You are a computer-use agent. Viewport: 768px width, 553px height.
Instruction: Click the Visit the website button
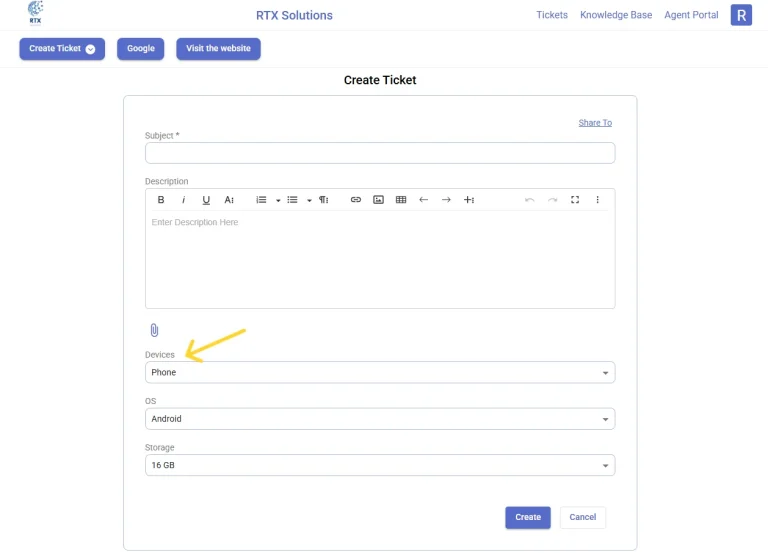(218, 49)
